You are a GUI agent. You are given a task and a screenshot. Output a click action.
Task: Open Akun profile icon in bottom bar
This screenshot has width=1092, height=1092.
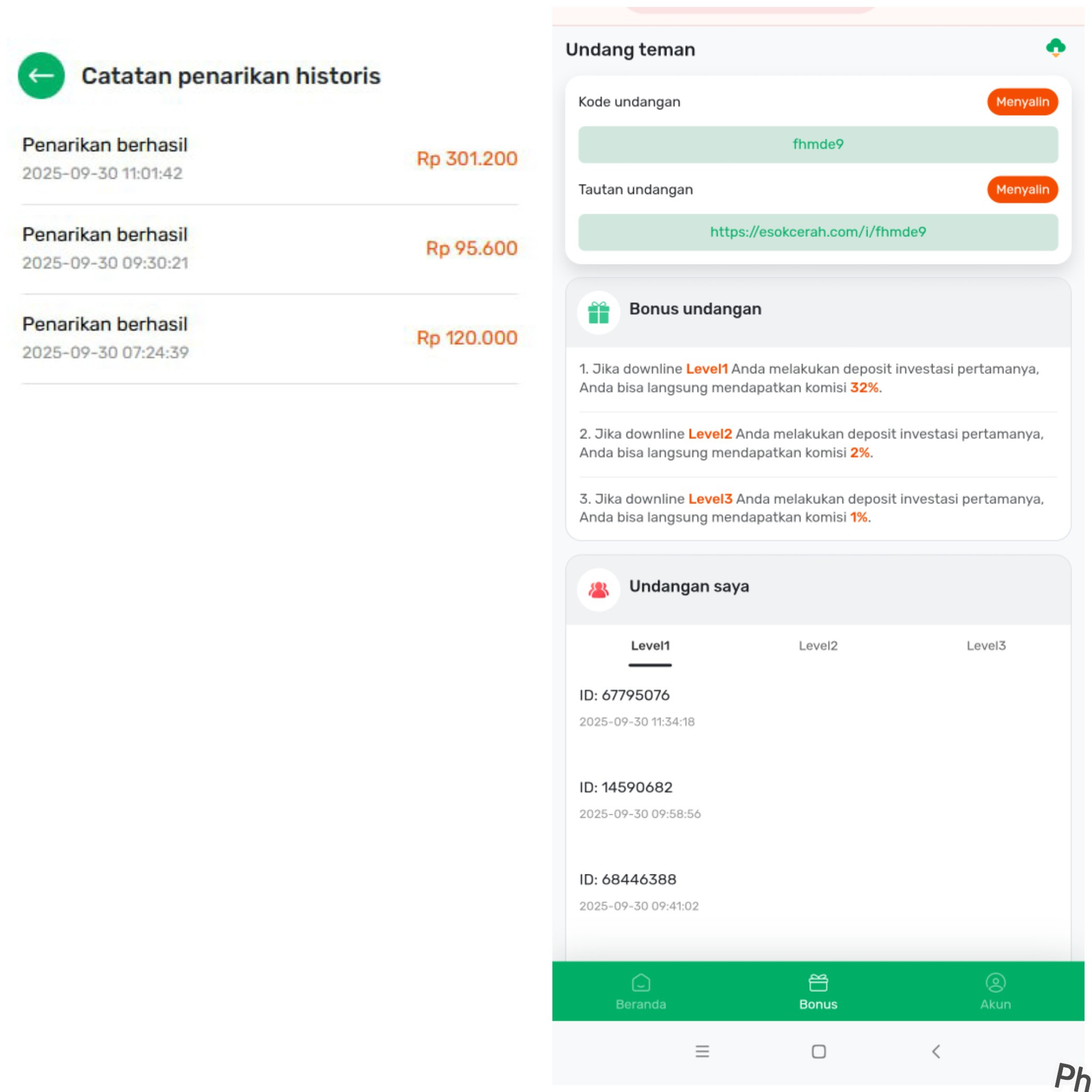pos(995,983)
